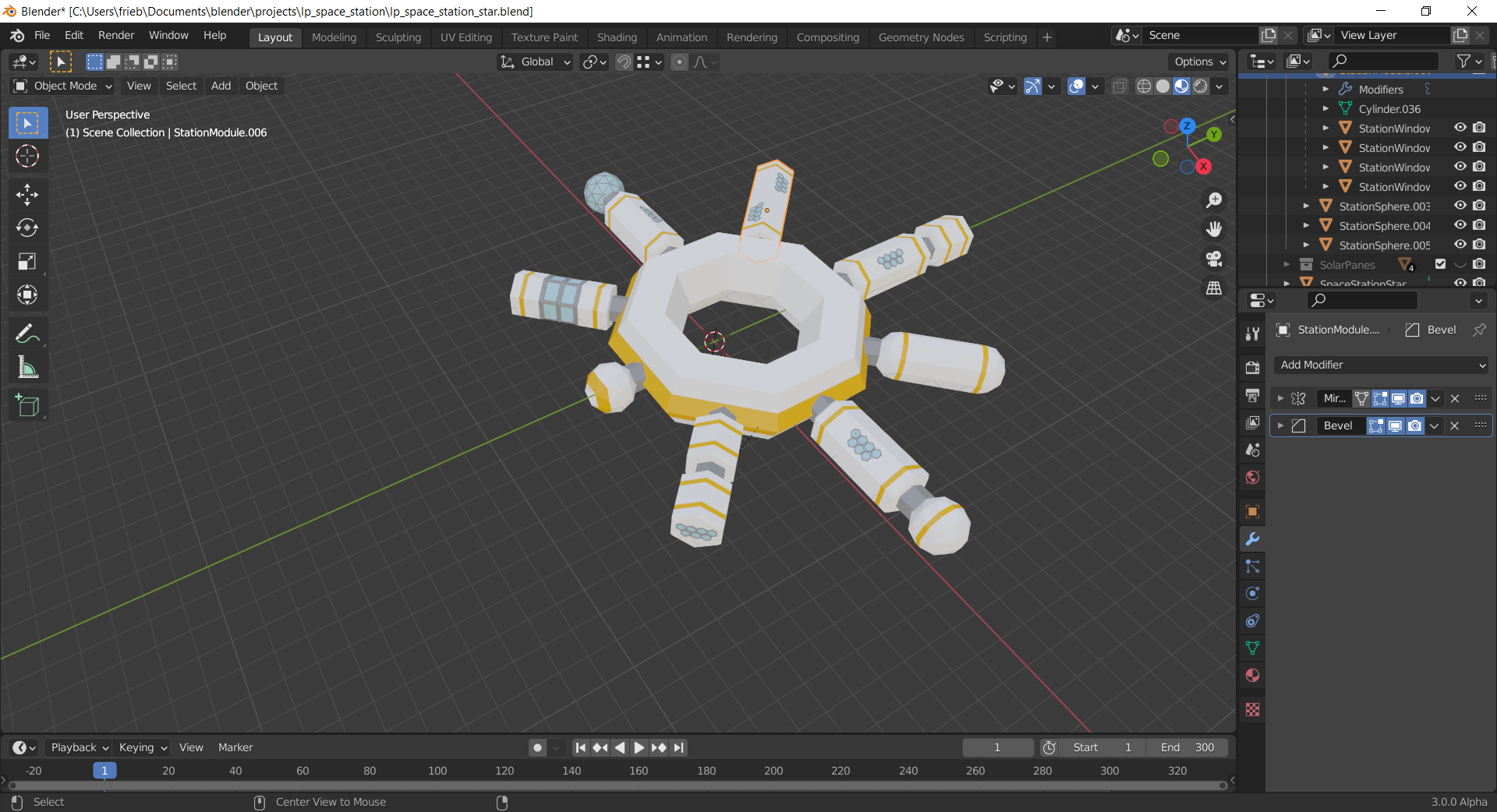Activate the Rotate tool

[27, 228]
